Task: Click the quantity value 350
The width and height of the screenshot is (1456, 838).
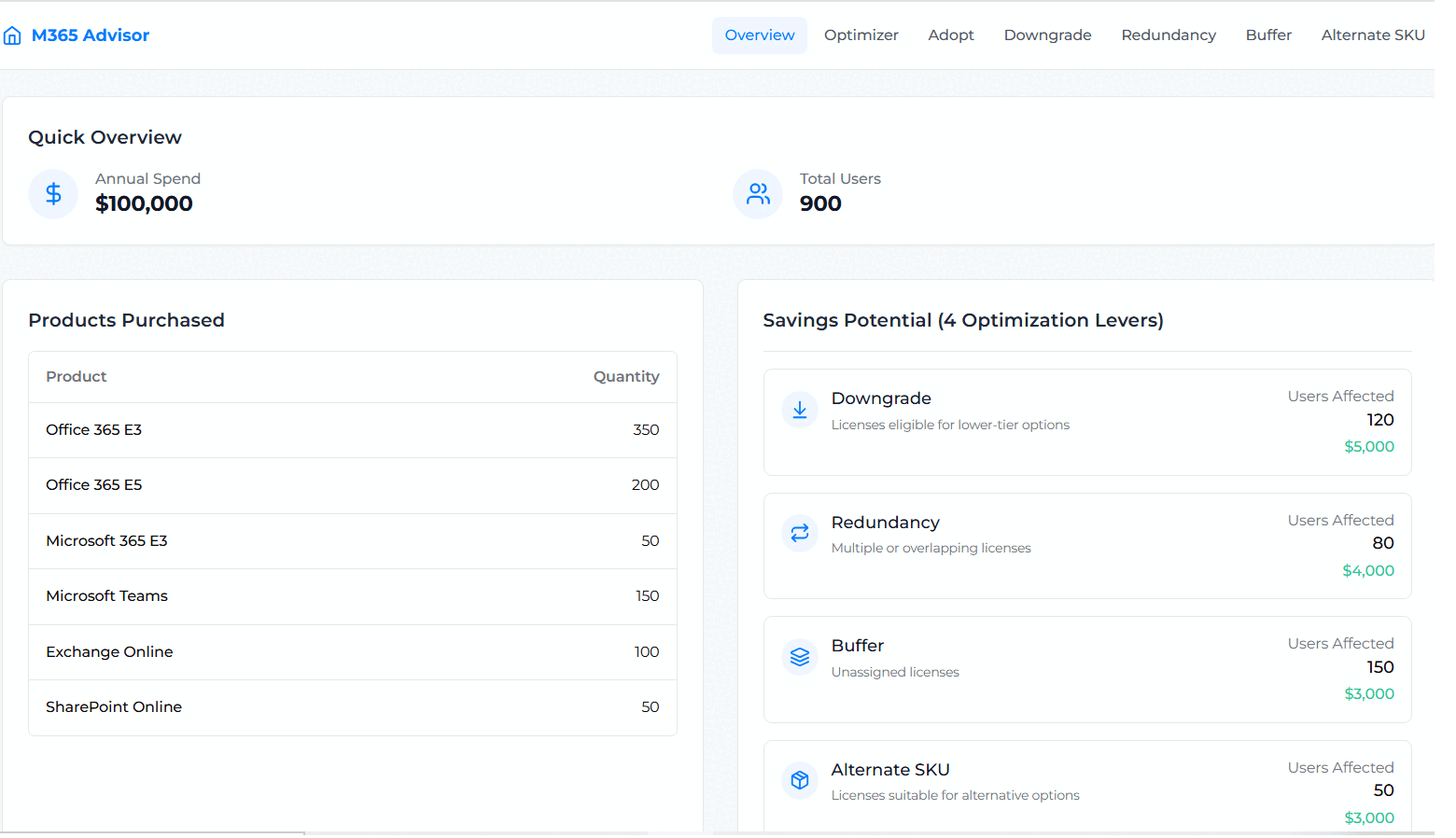Action: [x=646, y=430]
